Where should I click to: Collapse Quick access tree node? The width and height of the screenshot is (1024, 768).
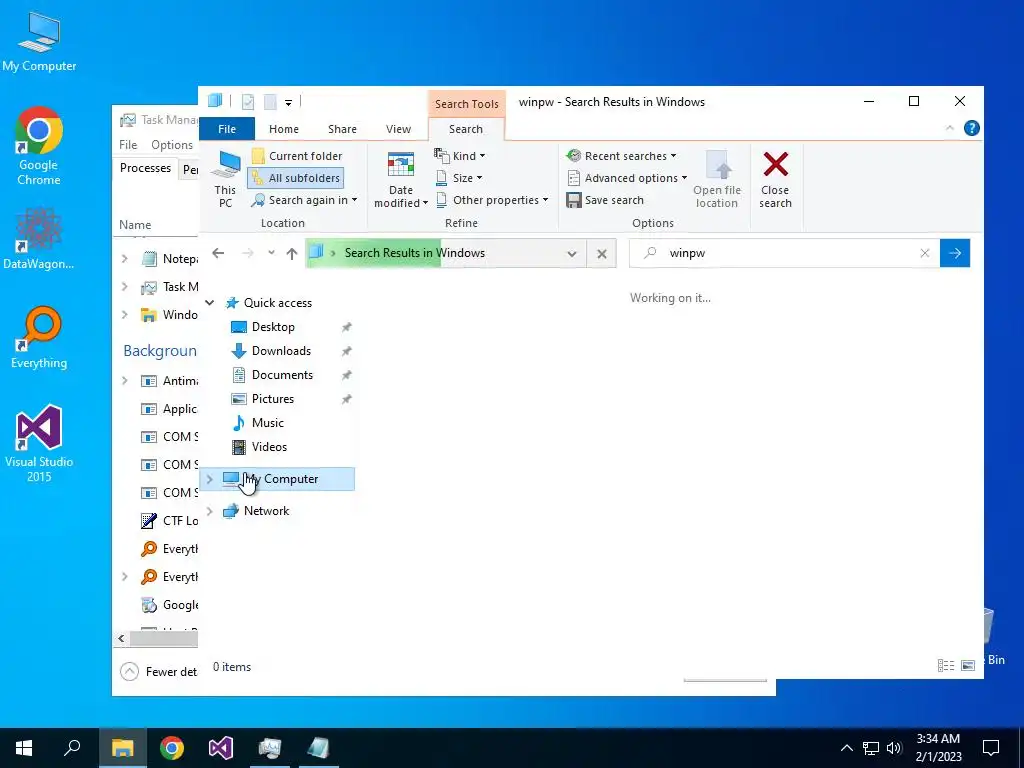click(210, 302)
